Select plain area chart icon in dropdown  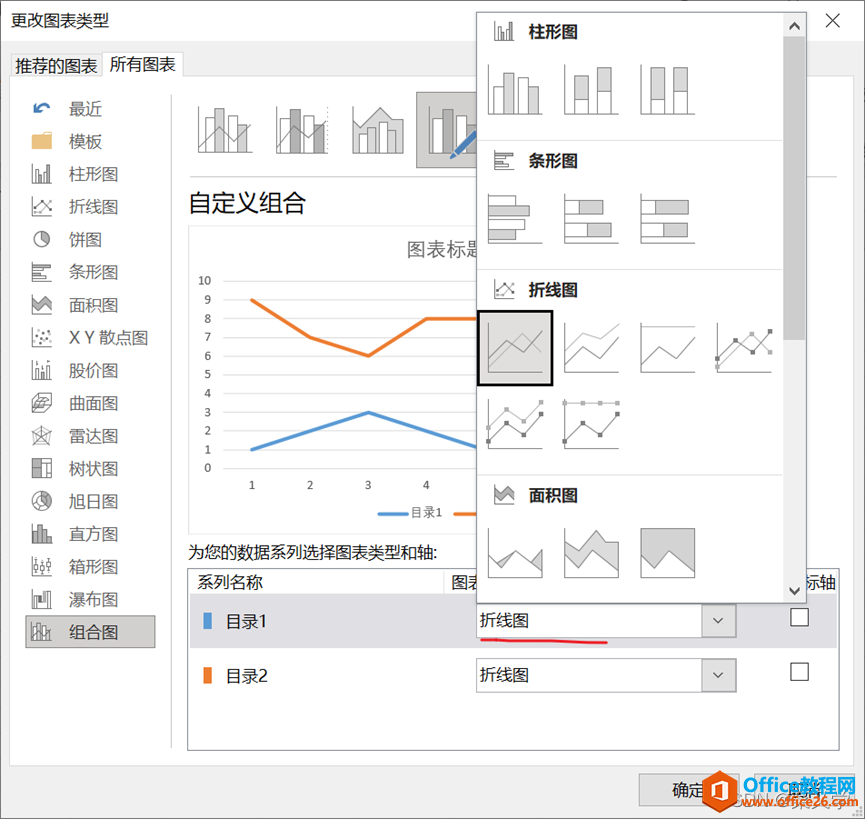(x=515, y=553)
